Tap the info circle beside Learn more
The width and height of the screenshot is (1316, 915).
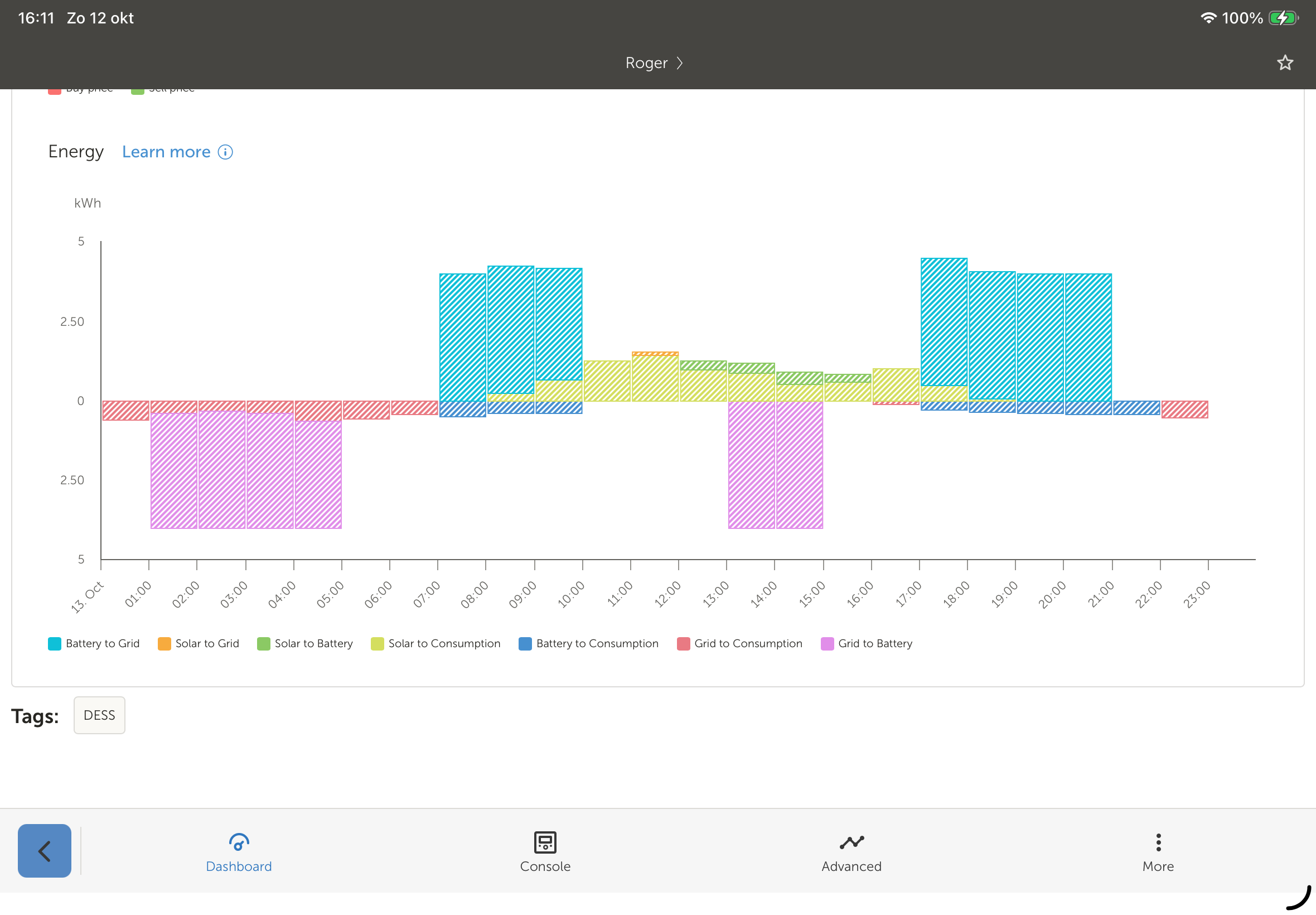click(225, 152)
